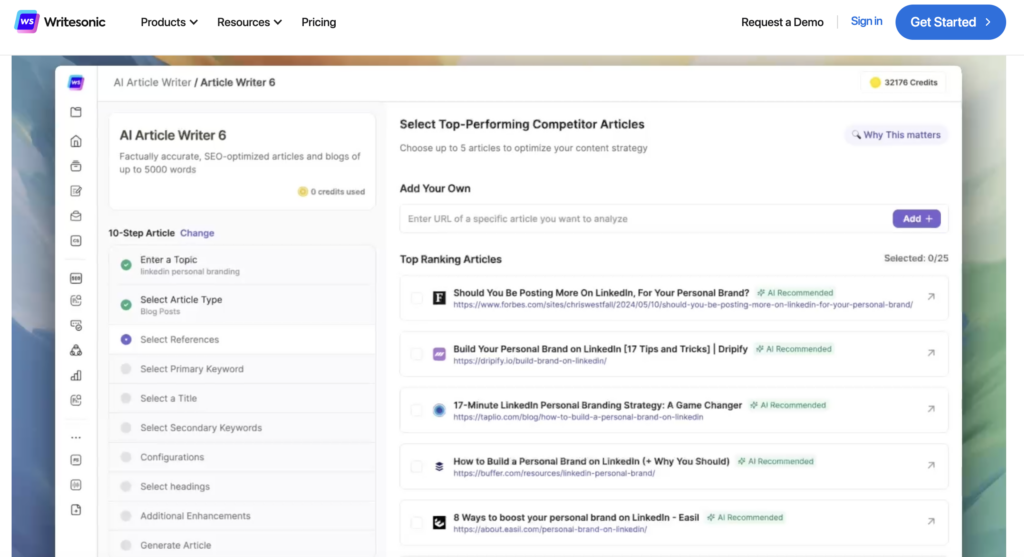The width and height of the screenshot is (1024, 557).
Task: Expand the Resources dropdown menu
Action: [249, 22]
